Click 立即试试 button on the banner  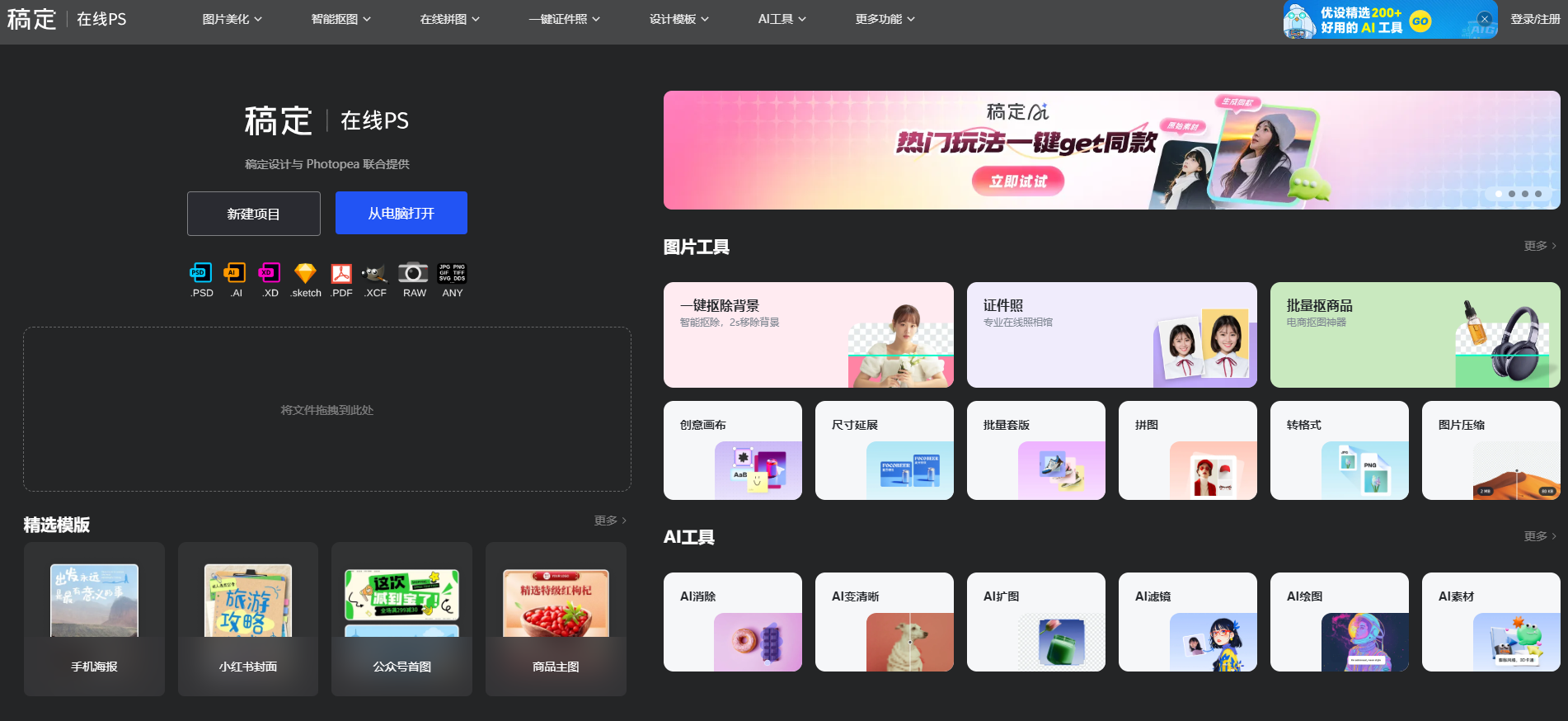[x=1017, y=181]
